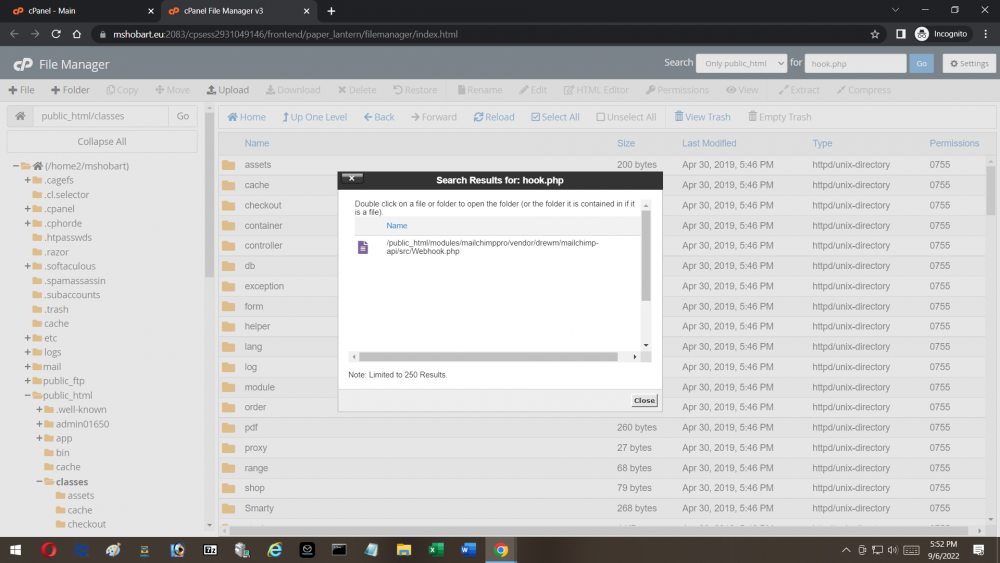The height and width of the screenshot is (563, 1000).
Task: Click the Rename toolbar button
Action: (x=480, y=90)
